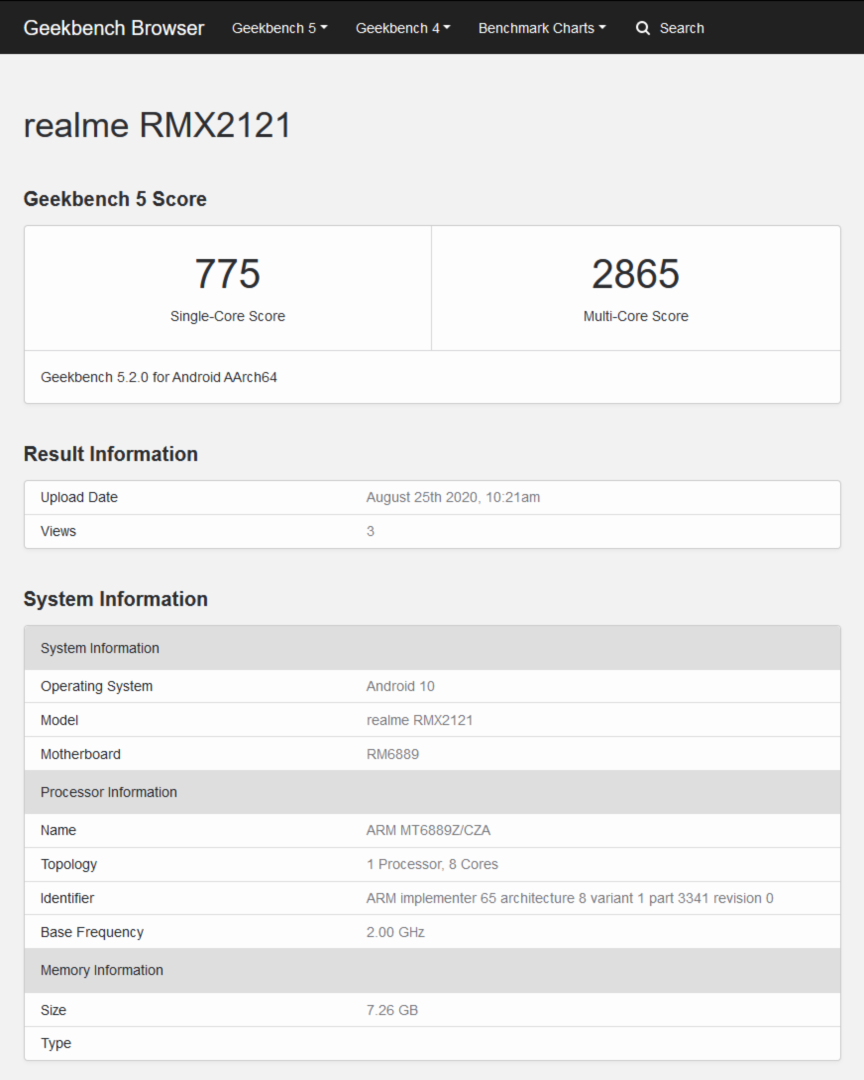Click the memory Size label
This screenshot has width=864, height=1080.
[53, 1010]
